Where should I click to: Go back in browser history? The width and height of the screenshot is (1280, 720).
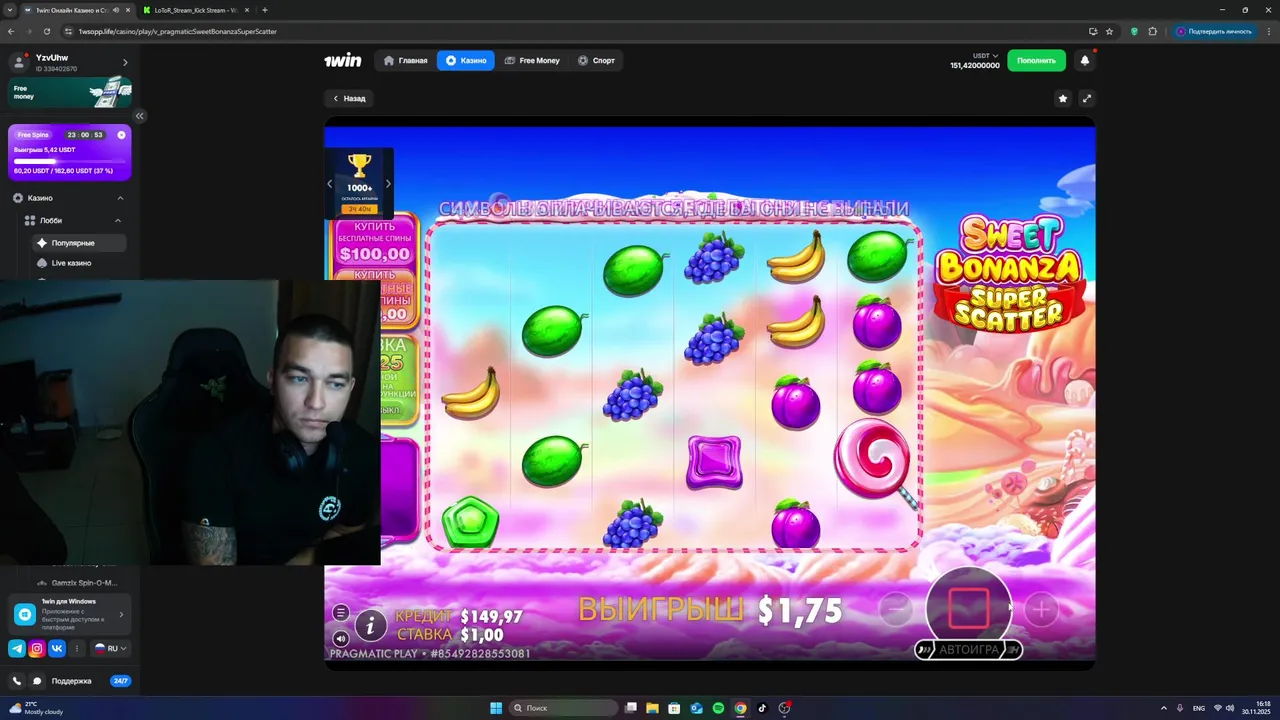[x=11, y=31]
